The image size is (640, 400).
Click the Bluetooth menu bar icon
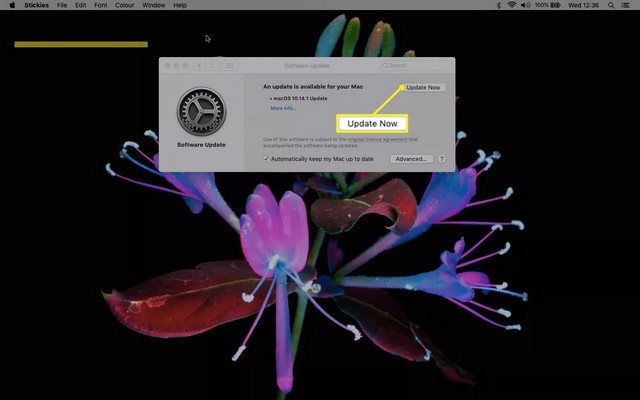499,5
